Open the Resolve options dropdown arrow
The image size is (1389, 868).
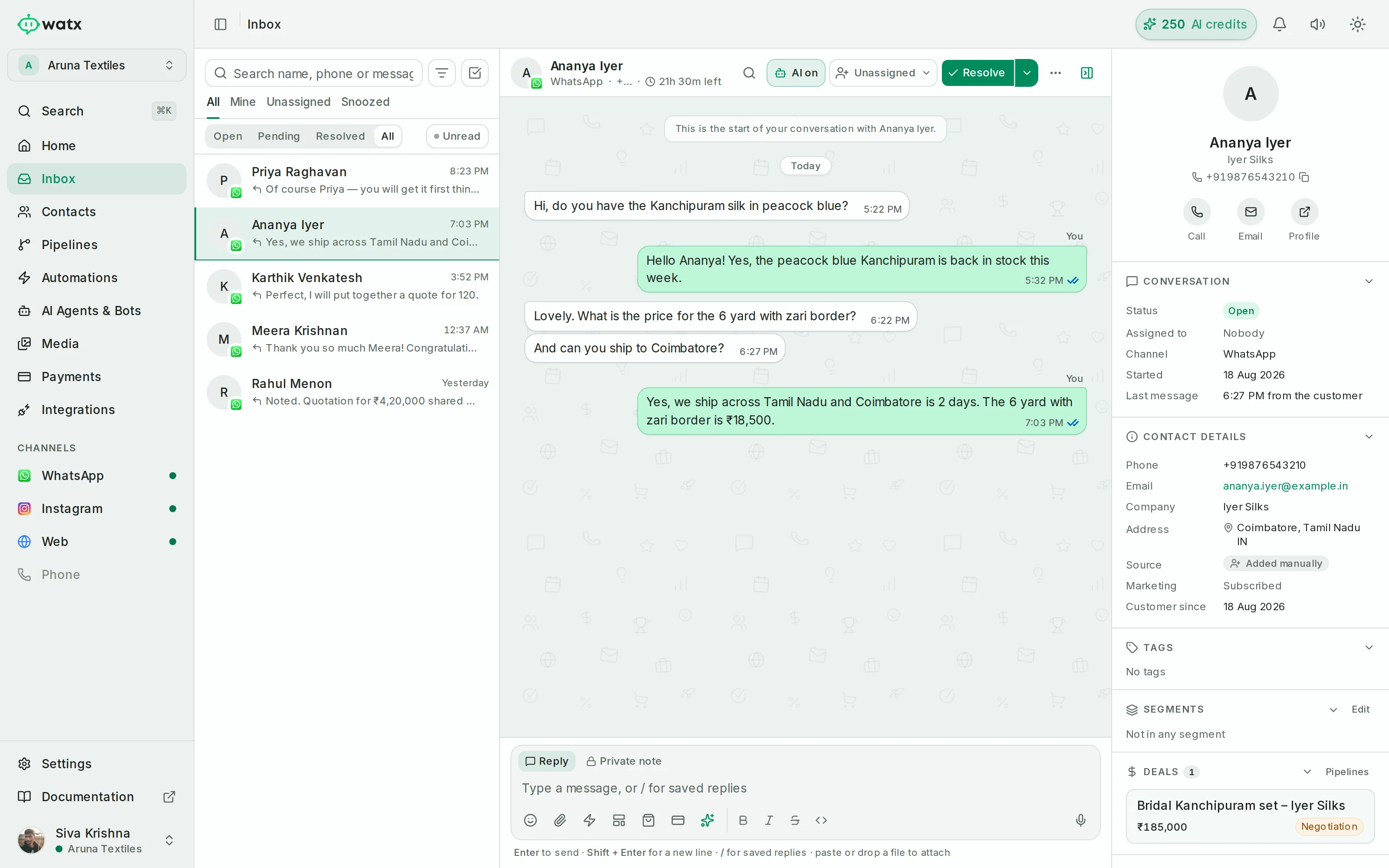click(x=1027, y=73)
